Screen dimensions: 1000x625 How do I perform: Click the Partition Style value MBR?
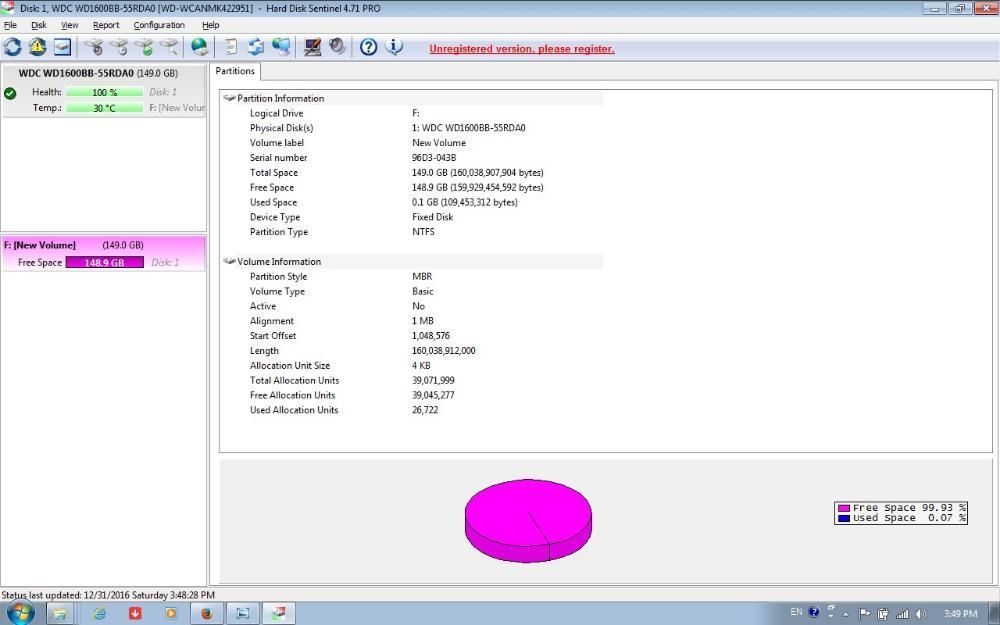tap(422, 276)
